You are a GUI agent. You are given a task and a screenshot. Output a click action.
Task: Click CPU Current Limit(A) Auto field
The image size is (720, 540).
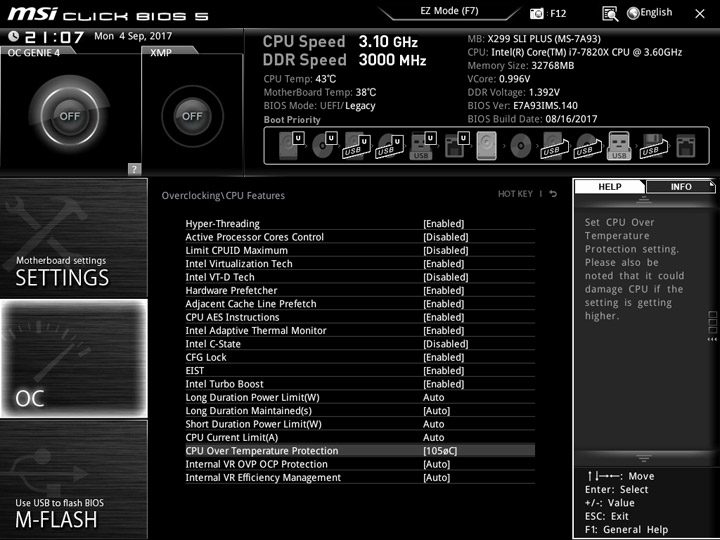tap(433, 437)
